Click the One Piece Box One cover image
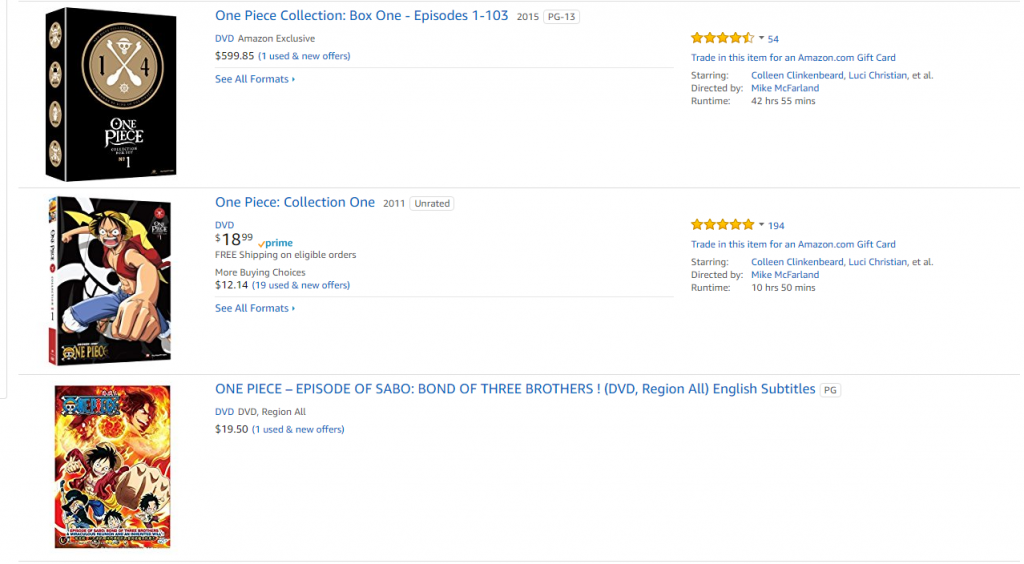1024x564 pixels. tap(111, 94)
